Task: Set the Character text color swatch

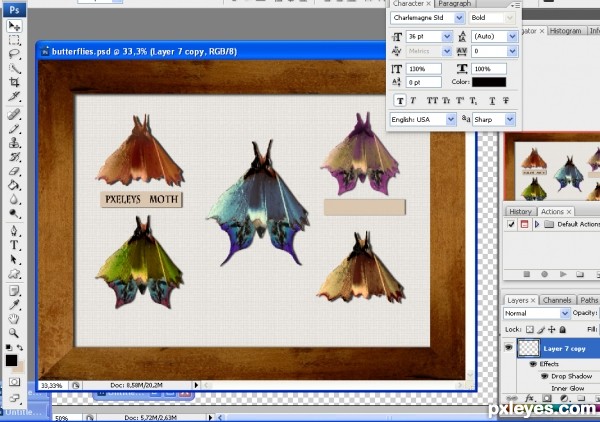Action: (489, 82)
